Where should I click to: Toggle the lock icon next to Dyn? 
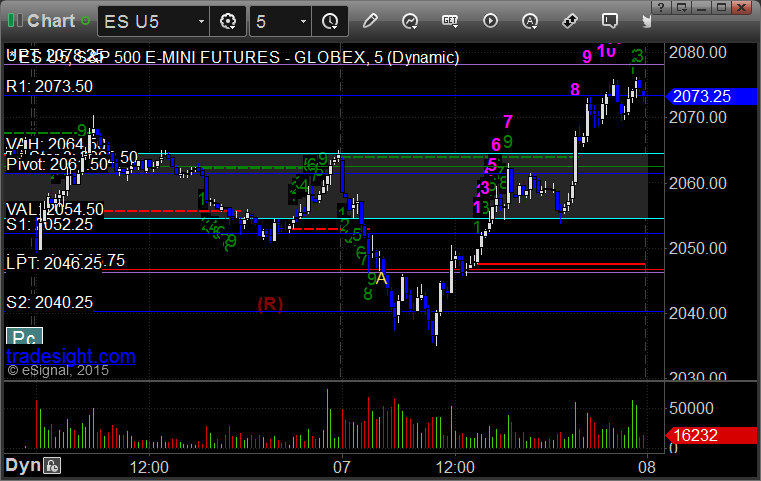pos(52,466)
